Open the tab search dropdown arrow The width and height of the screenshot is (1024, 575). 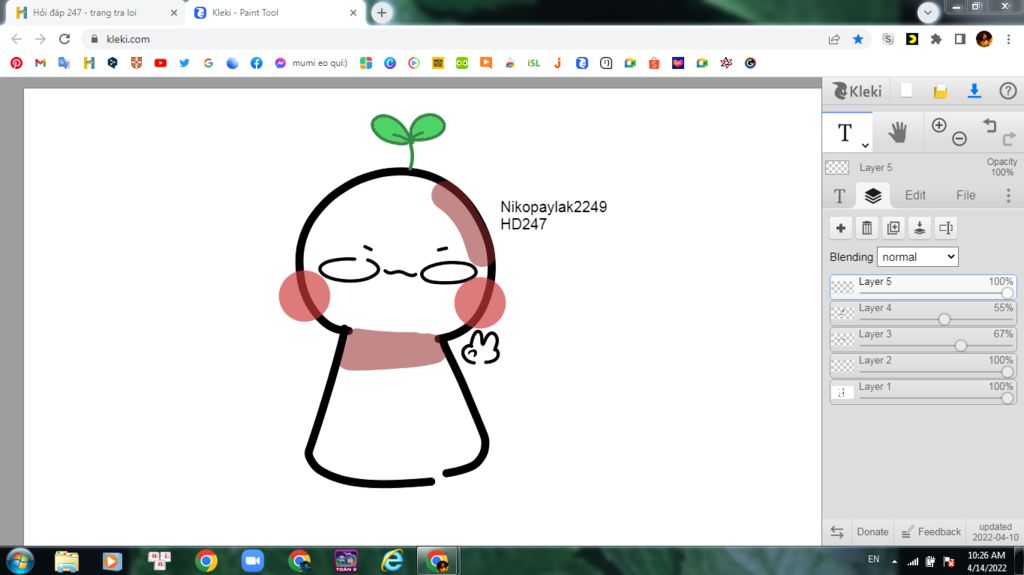tap(927, 12)
